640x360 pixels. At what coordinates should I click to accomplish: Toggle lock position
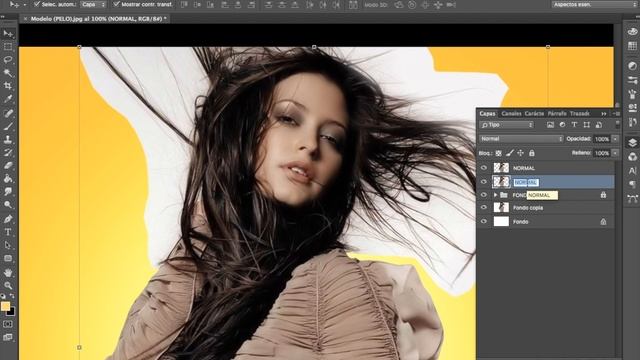tap(520, 153)
